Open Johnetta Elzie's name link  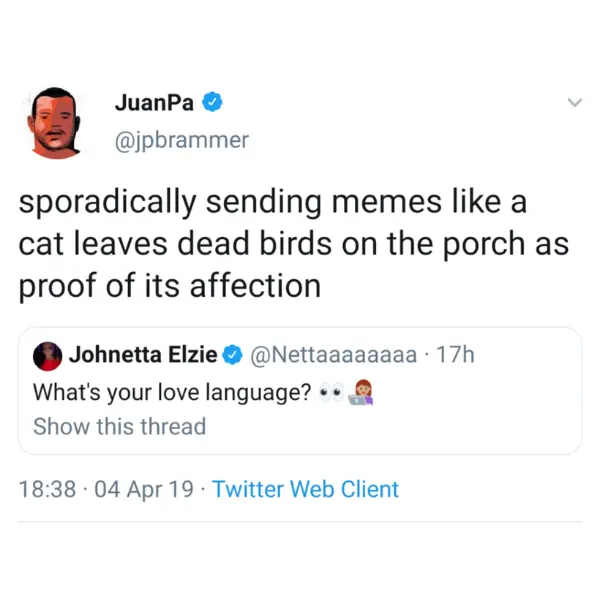[x=144, y=355]
